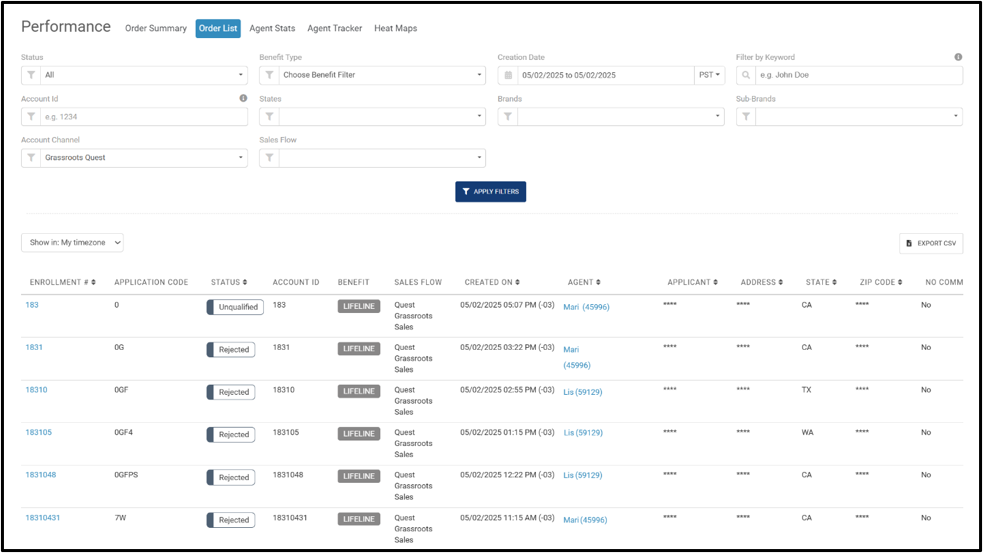This screenshot has width=983, height=553.
Task: Open agent Lis (59129) in row 18310
Action: (x=582, y=392)
